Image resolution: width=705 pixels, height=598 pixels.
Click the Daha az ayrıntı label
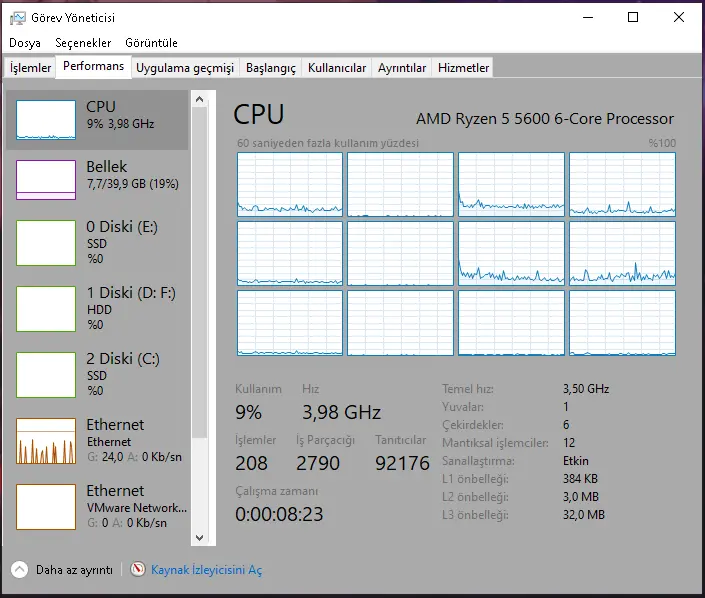pos(74,570)
